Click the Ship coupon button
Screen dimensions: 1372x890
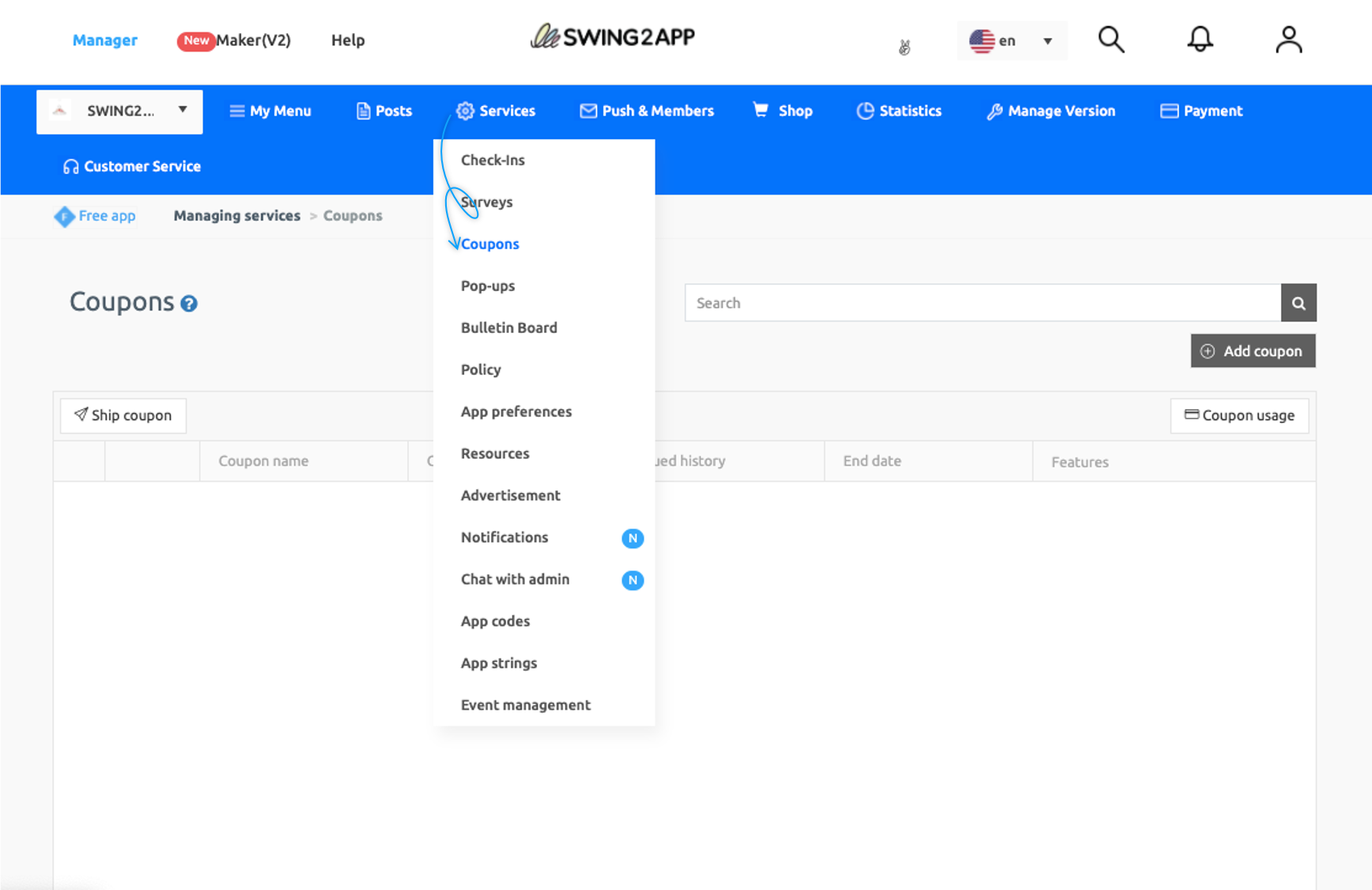(x=123, y=415)
